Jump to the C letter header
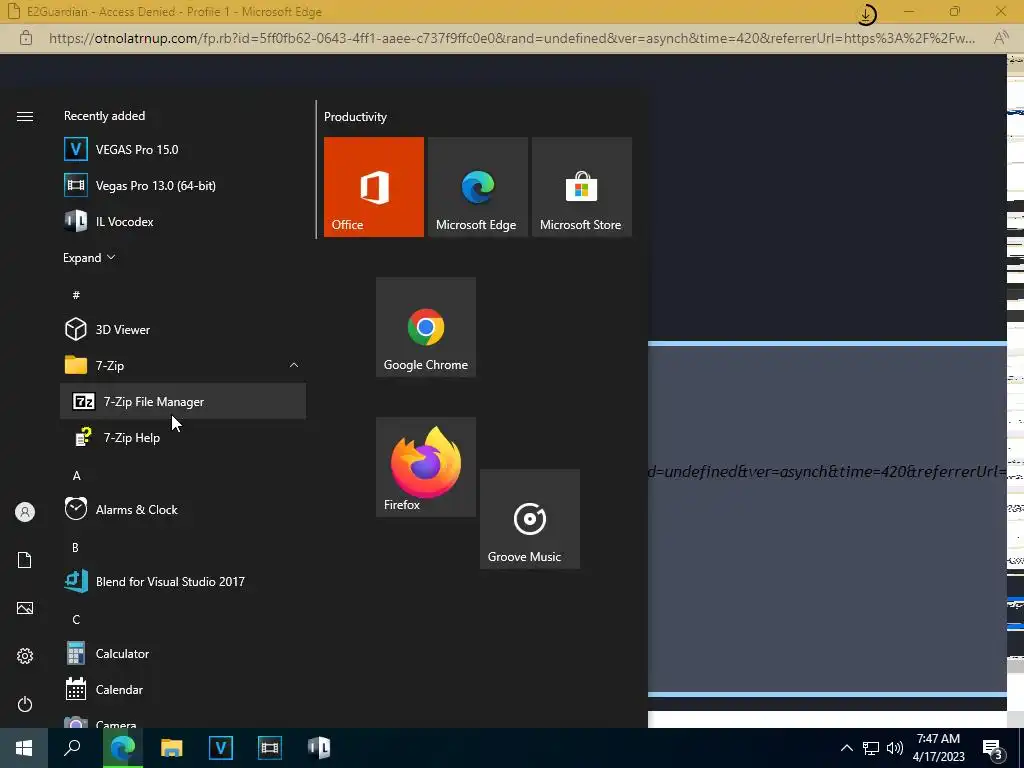1024x768 pixels. click(x=76, y=619)
